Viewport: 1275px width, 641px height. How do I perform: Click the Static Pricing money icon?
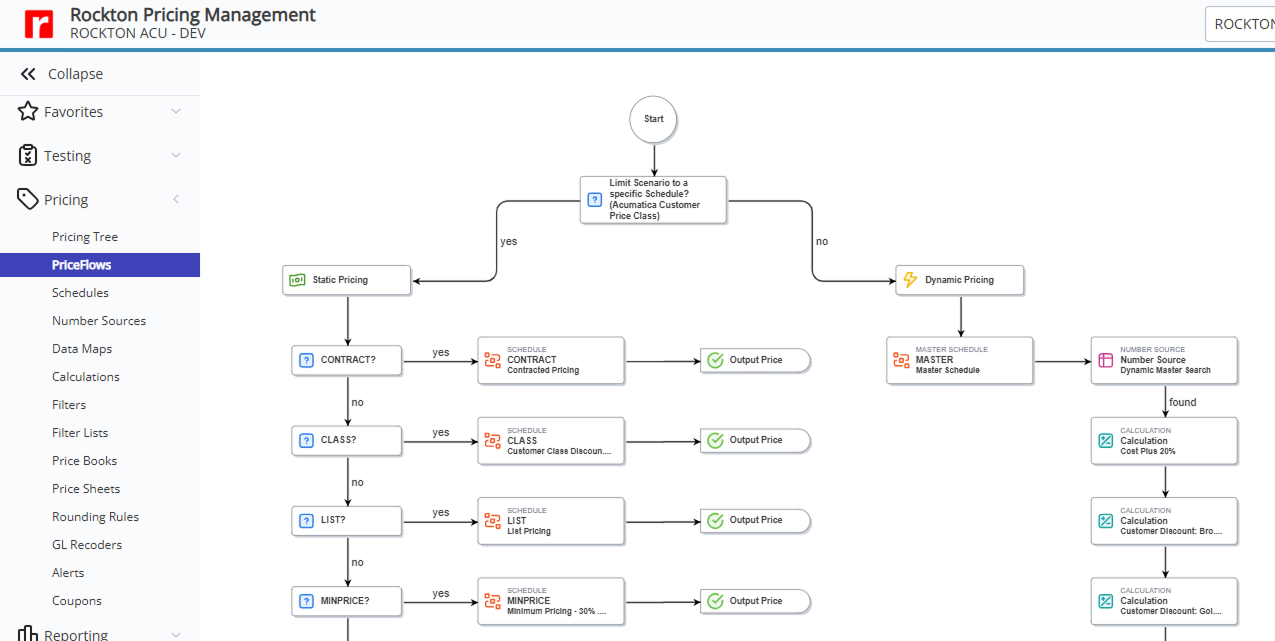pyautogui.click(x=297, y=280)
